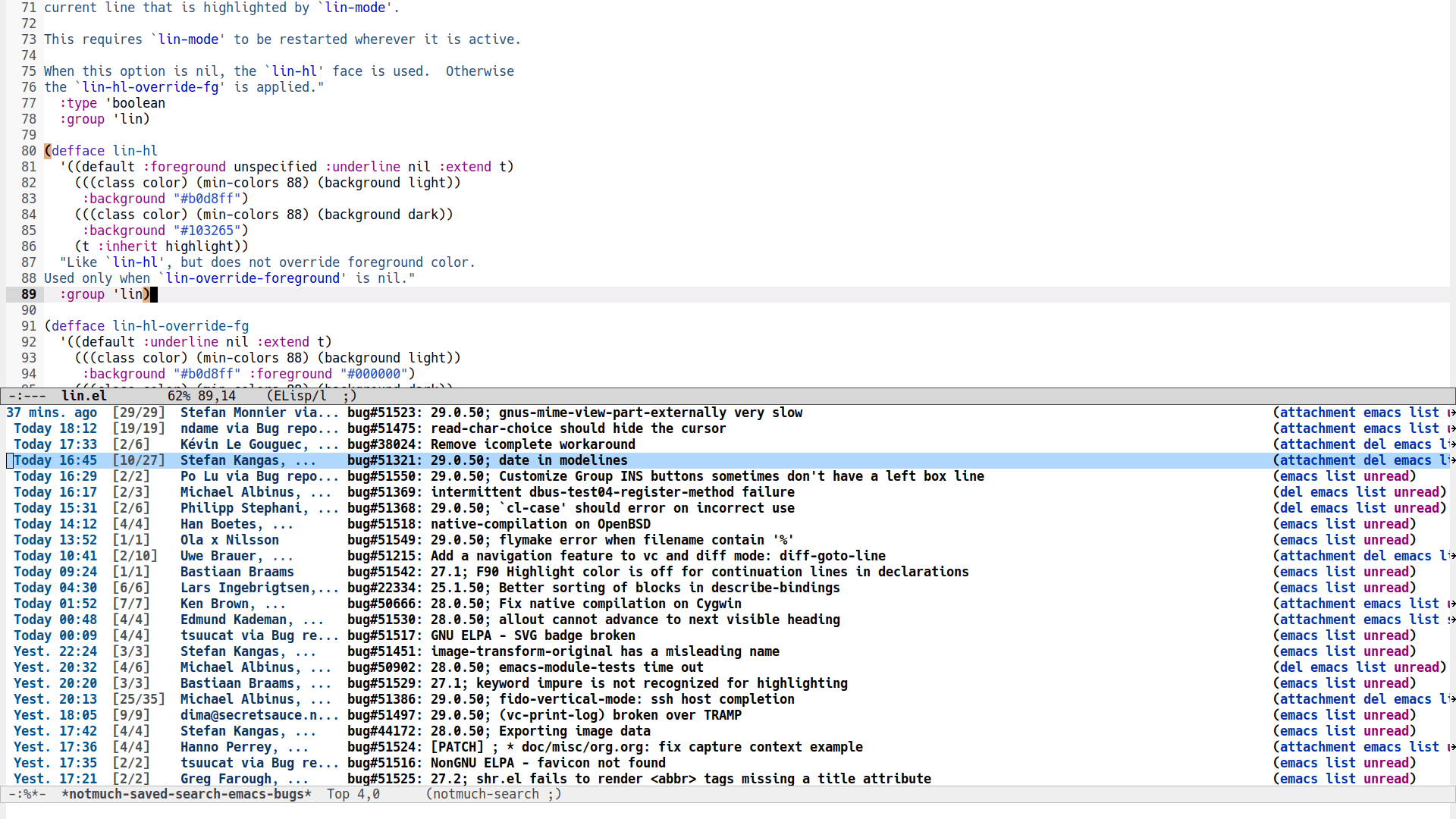Viewport: 1456px width, 819px height.
Task: Click author Han Boetes
Action: 237,524
